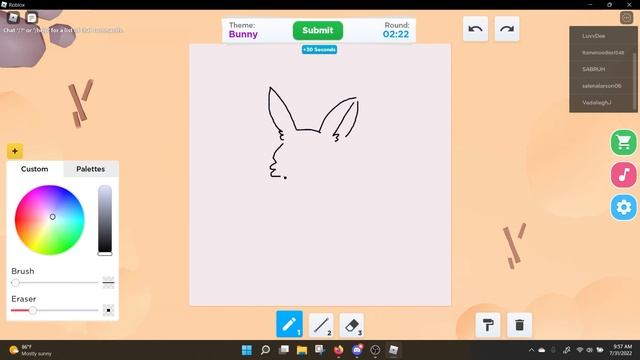
Task: Open Wi-Fi network tray icon
Action: click(580, 350)
